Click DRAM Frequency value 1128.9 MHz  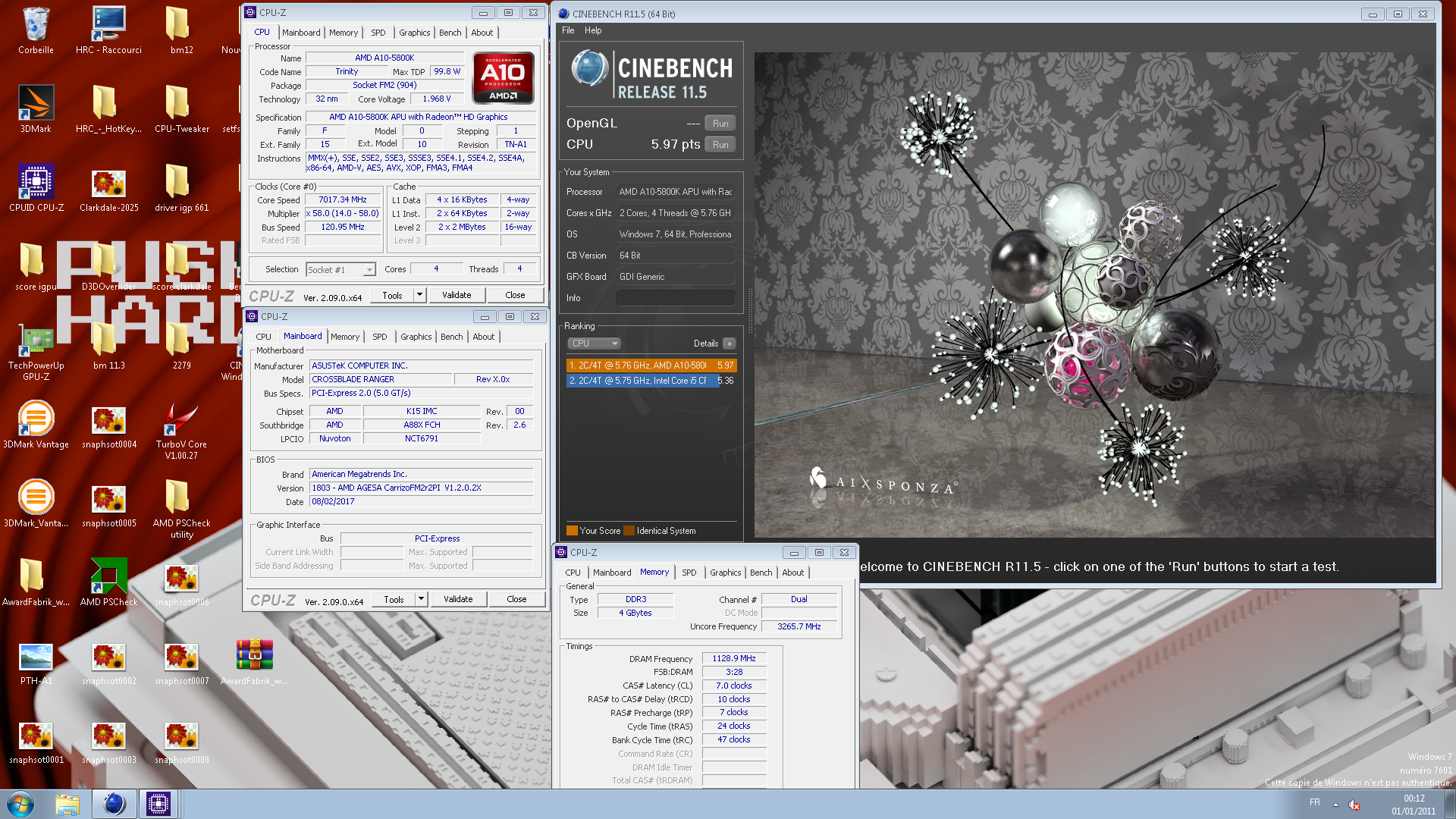734,658
